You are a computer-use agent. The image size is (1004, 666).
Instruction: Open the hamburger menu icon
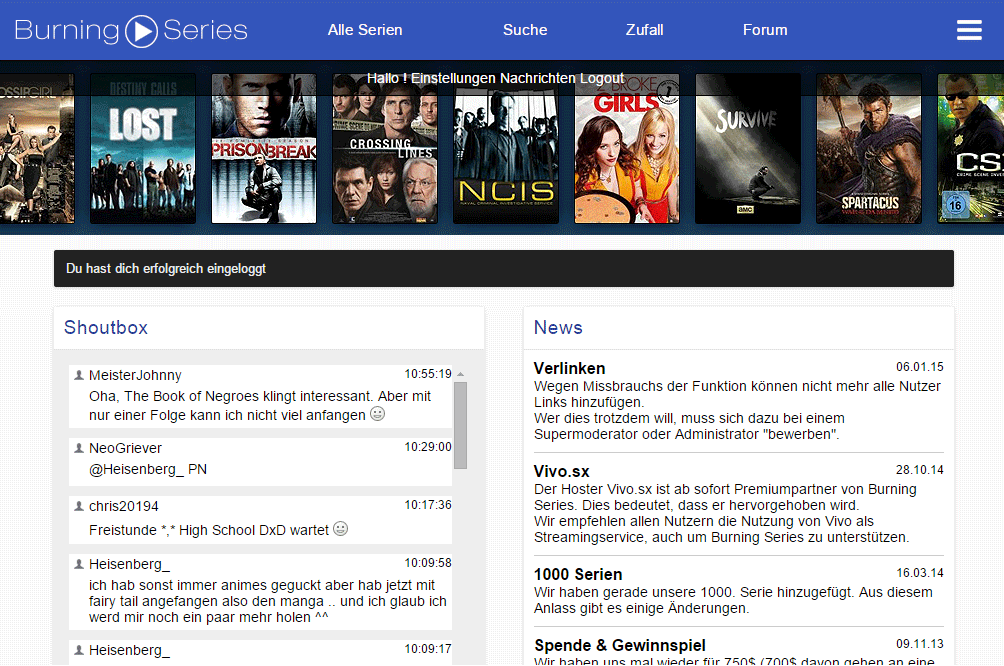(x=969, y=30)
